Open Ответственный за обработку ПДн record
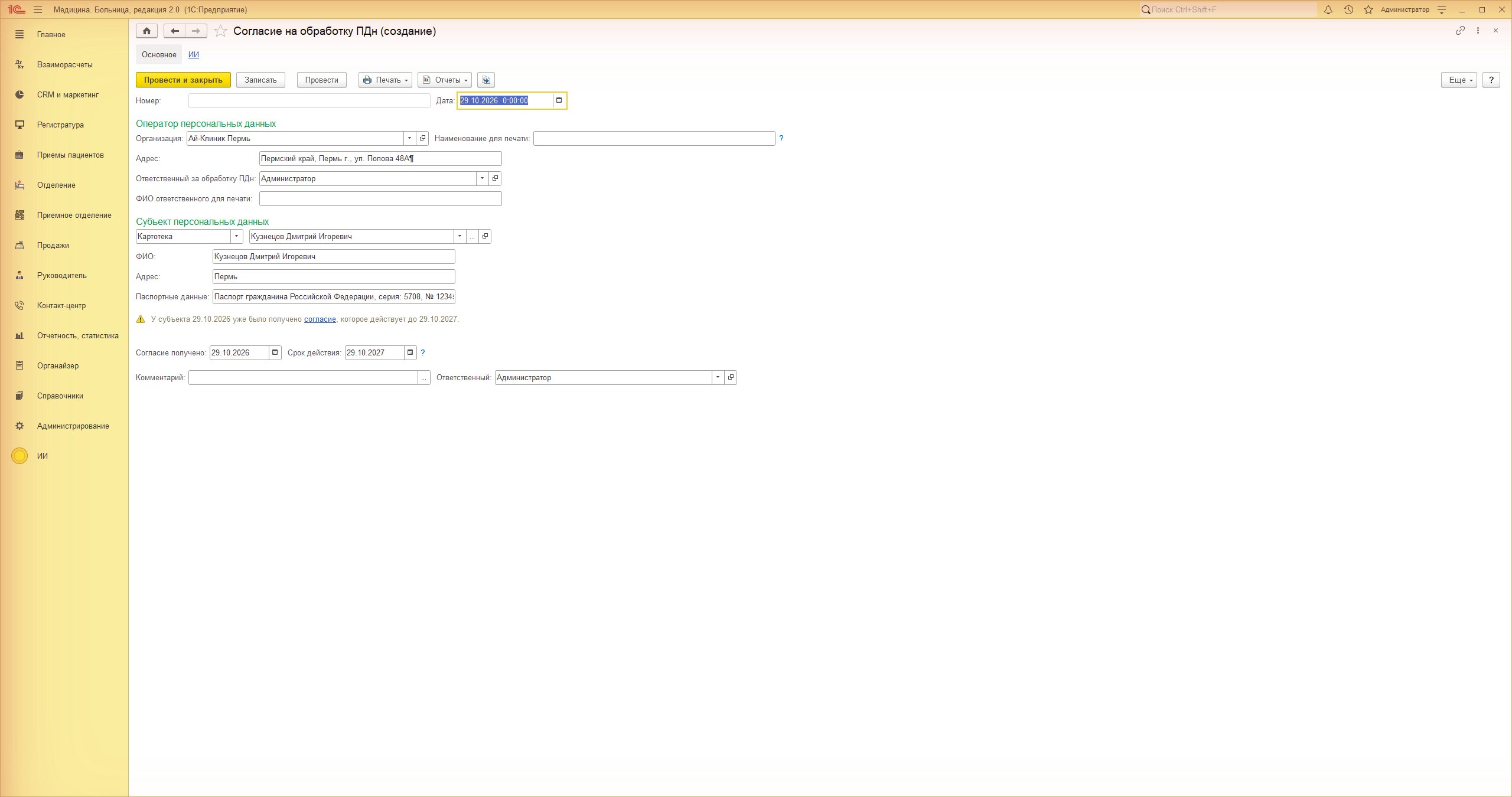Viewport: 1512px width, 797px height. point(495,178)
